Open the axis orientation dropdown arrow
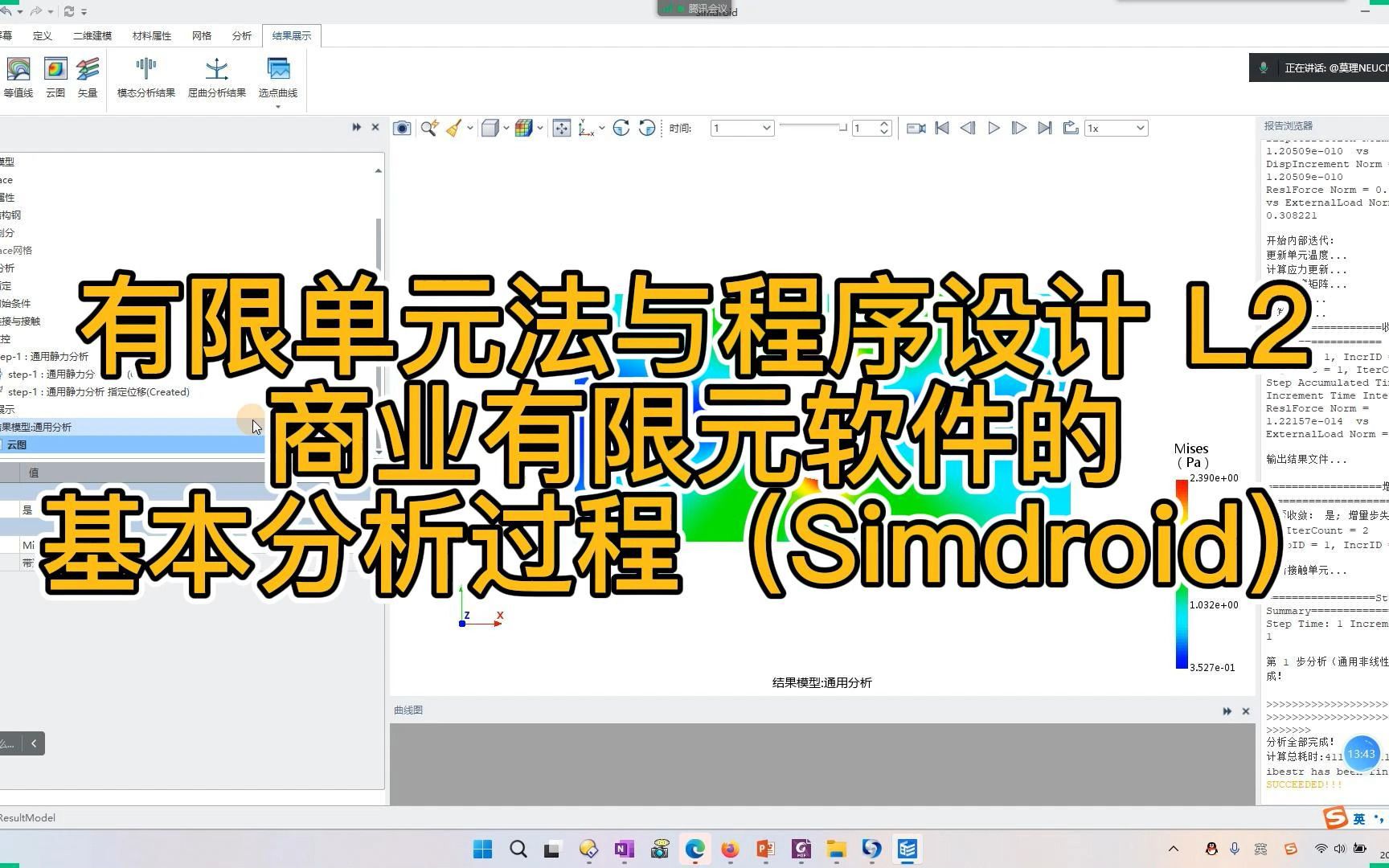Image resolution: width=1389 pixels, height=868 pixels. (x=601, y=128)
